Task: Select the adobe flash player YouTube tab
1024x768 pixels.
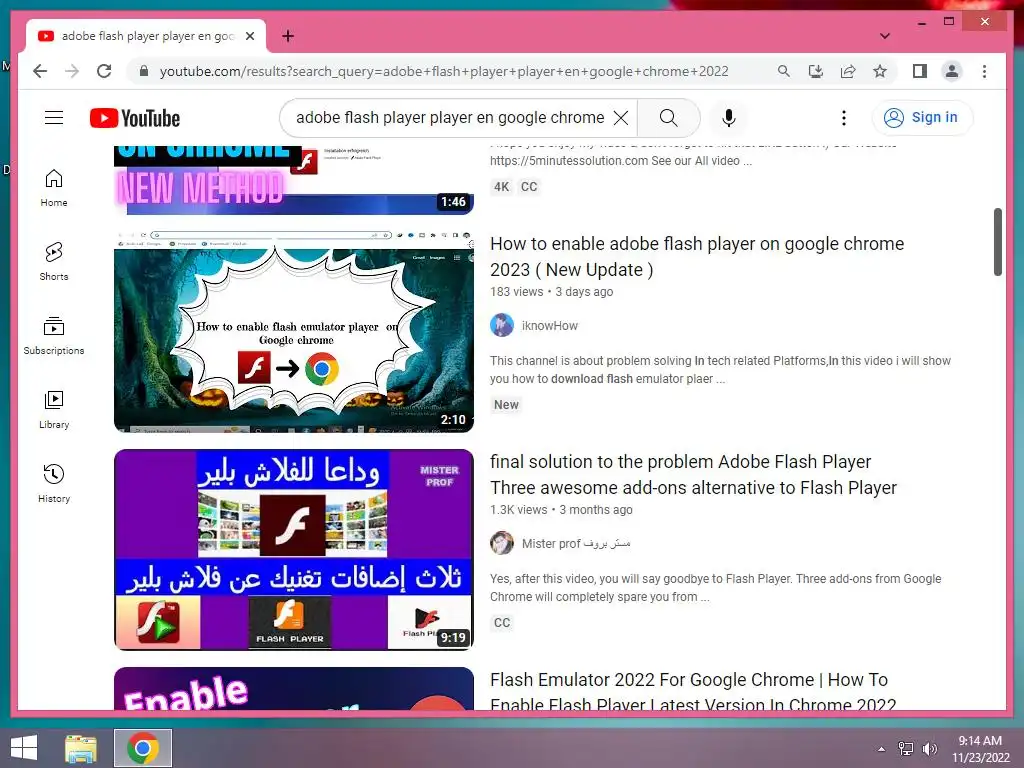Action: pyautogui.click(x=146, y=36)
